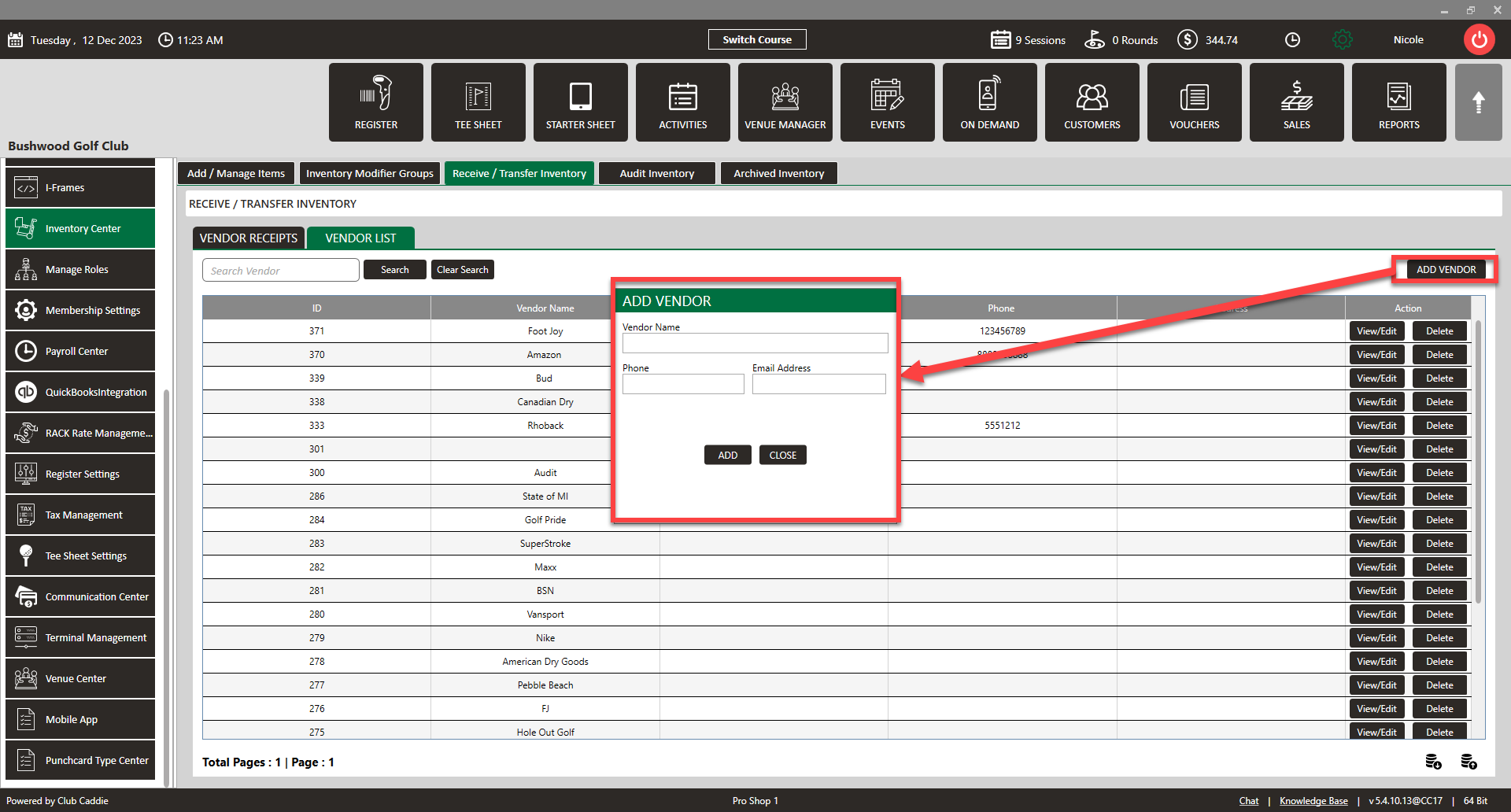Image resolution: width=1511 pixels, height=812 pixels.
Task: Click ADD in the Add Vendor dialog
Action: [x=728, y=455]
